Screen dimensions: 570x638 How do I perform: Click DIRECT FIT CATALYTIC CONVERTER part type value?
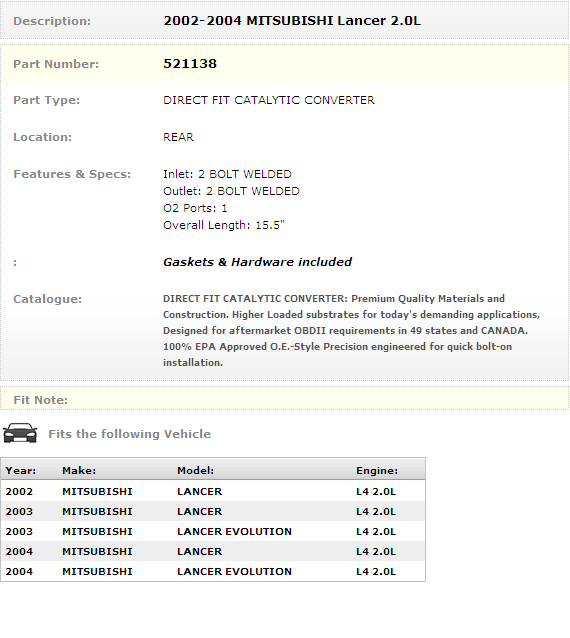(x=269, y=100)
